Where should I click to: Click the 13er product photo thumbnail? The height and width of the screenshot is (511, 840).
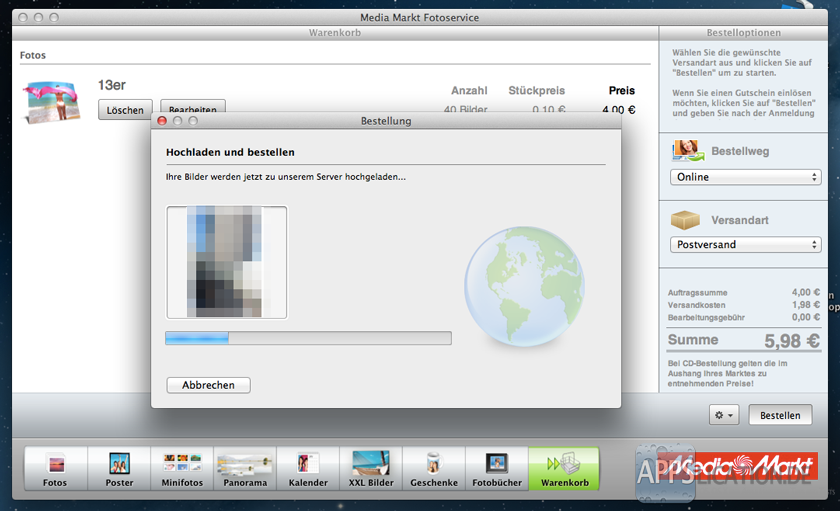tap(51, 102)
